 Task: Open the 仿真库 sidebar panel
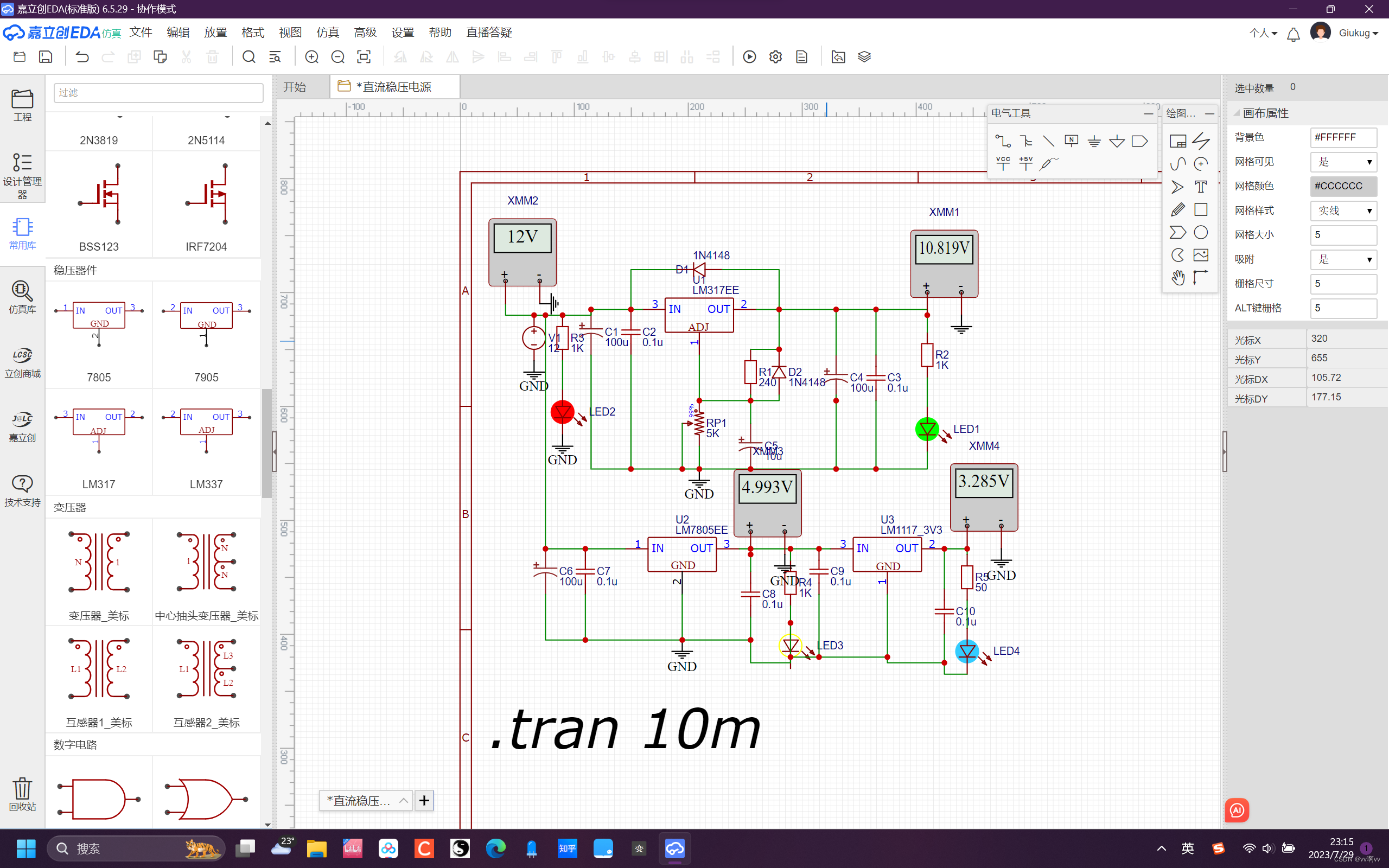(x=22, y=297)
